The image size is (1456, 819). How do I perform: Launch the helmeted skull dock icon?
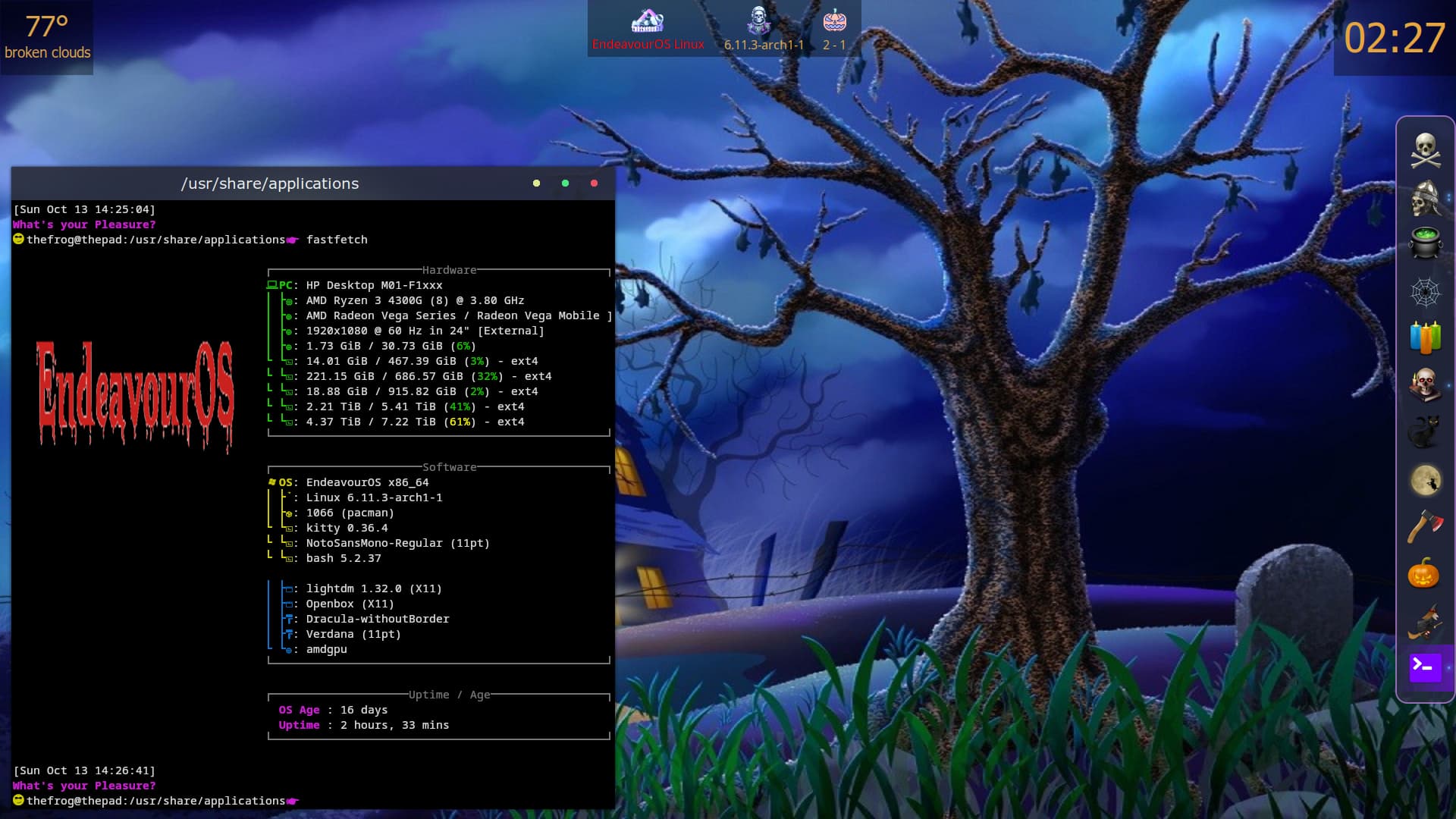[1425, 197]
